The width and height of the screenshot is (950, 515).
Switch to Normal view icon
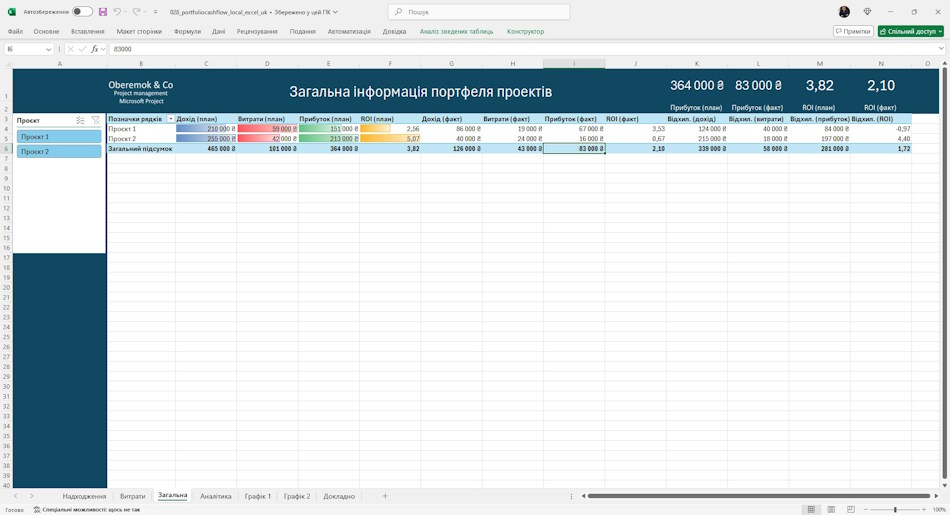(x=811, y=510)
